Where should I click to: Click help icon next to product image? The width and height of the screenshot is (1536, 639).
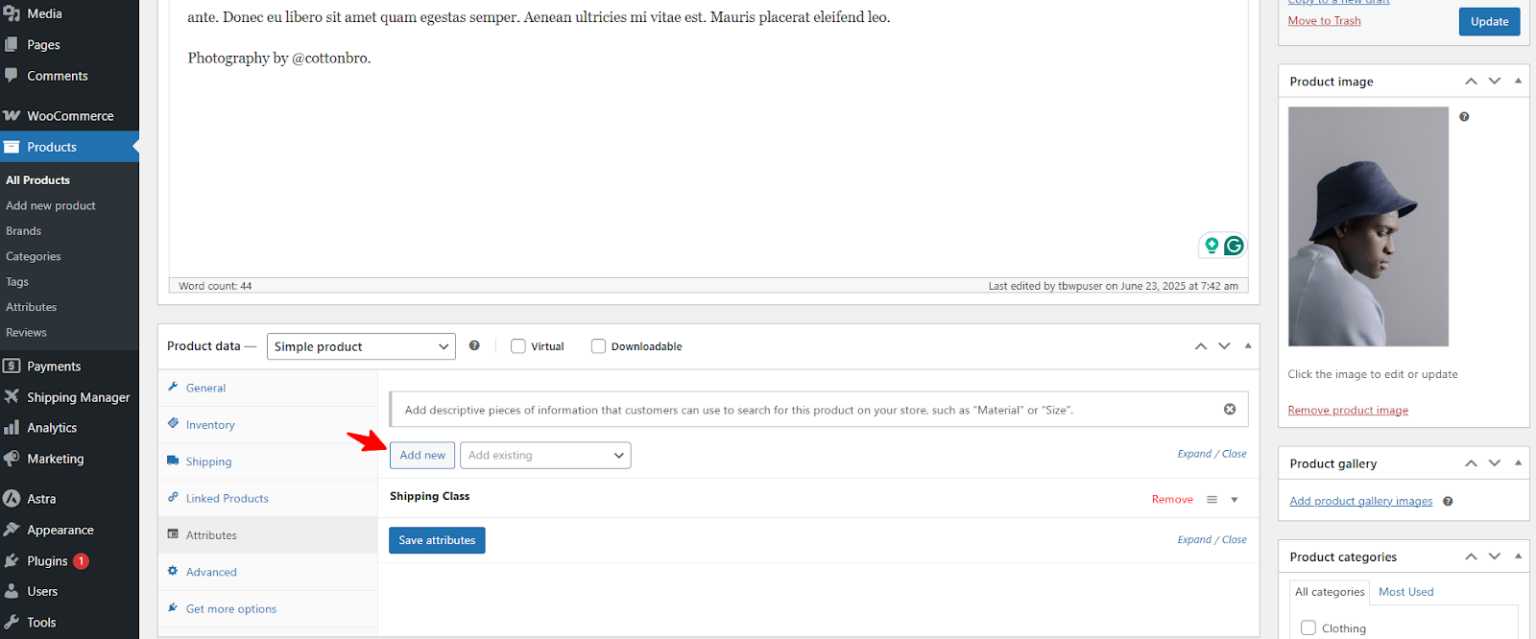[1464, 117]
